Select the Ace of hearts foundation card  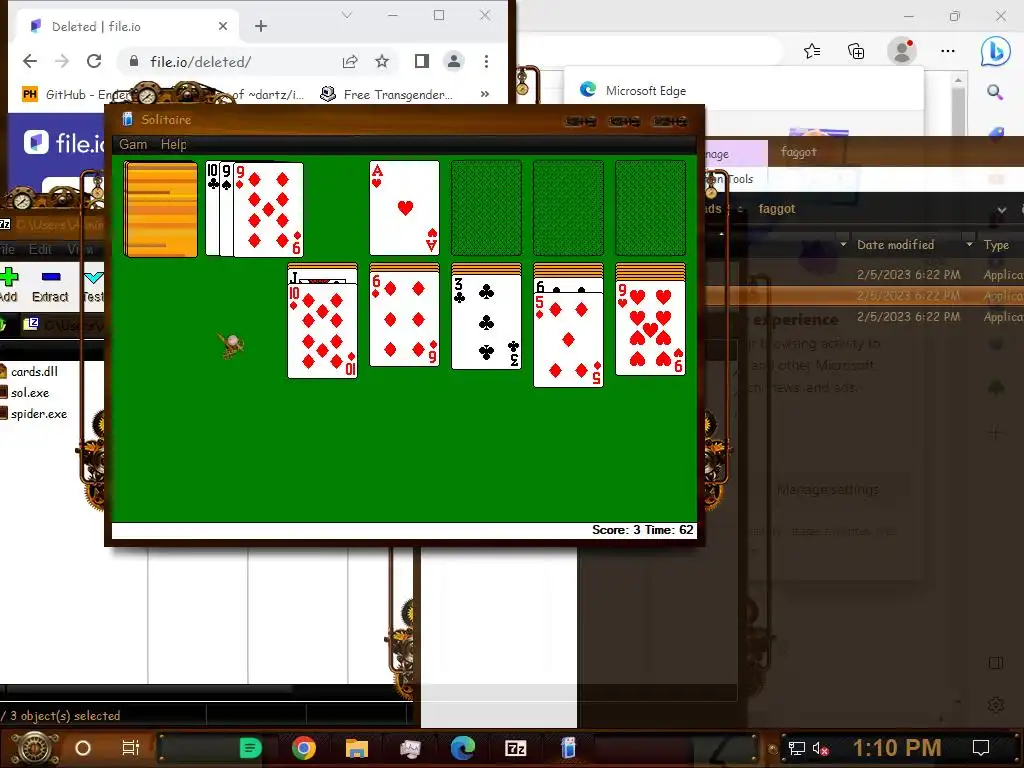tap(405, 208)
